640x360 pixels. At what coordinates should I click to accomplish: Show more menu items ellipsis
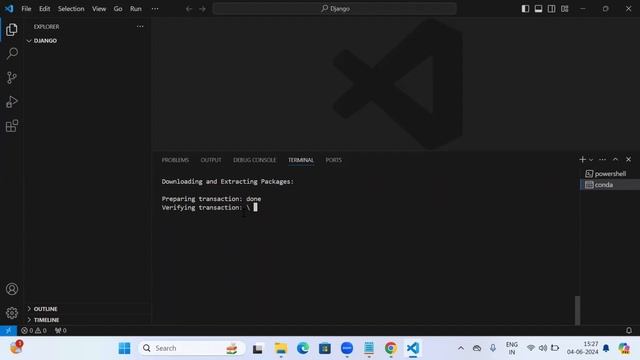click(x=155, y=9)
